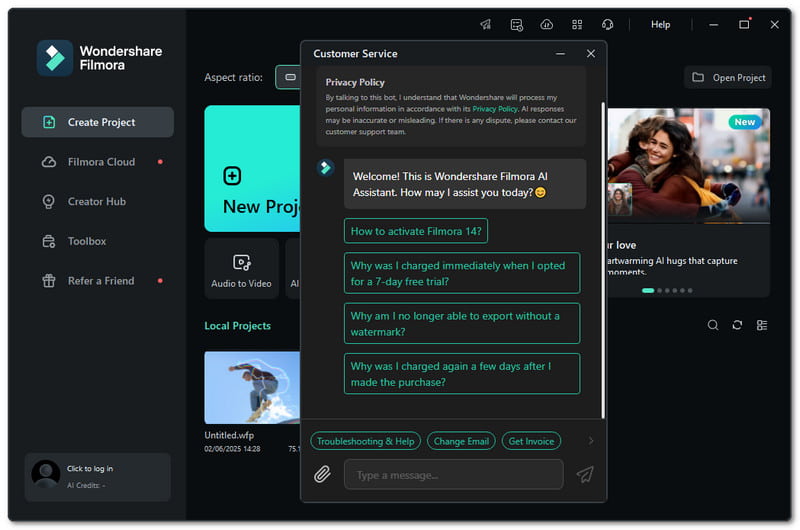Minimize the Customer Service chat panel

[560, 54]
